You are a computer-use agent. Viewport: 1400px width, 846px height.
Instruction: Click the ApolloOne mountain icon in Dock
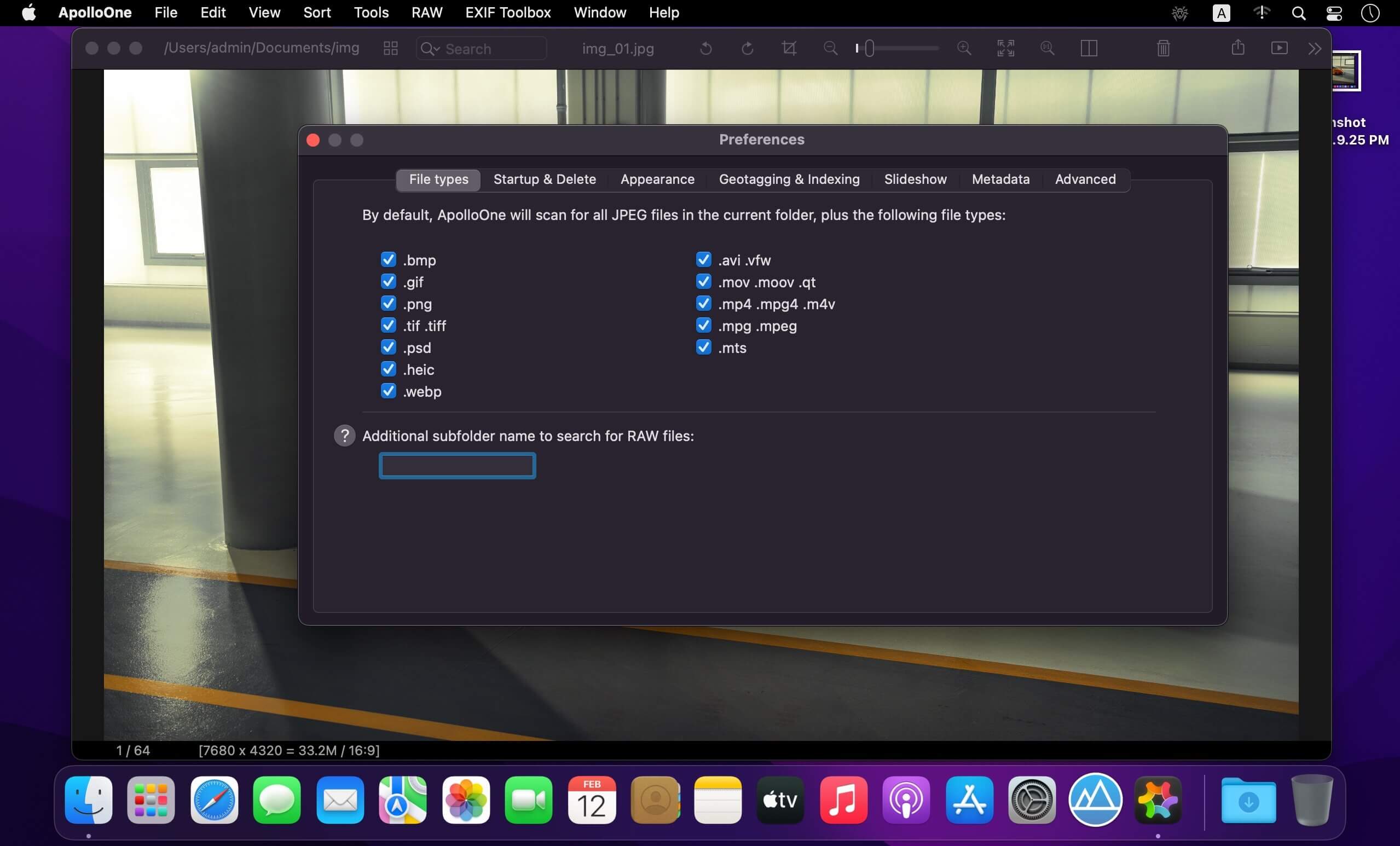point(1095,800)
